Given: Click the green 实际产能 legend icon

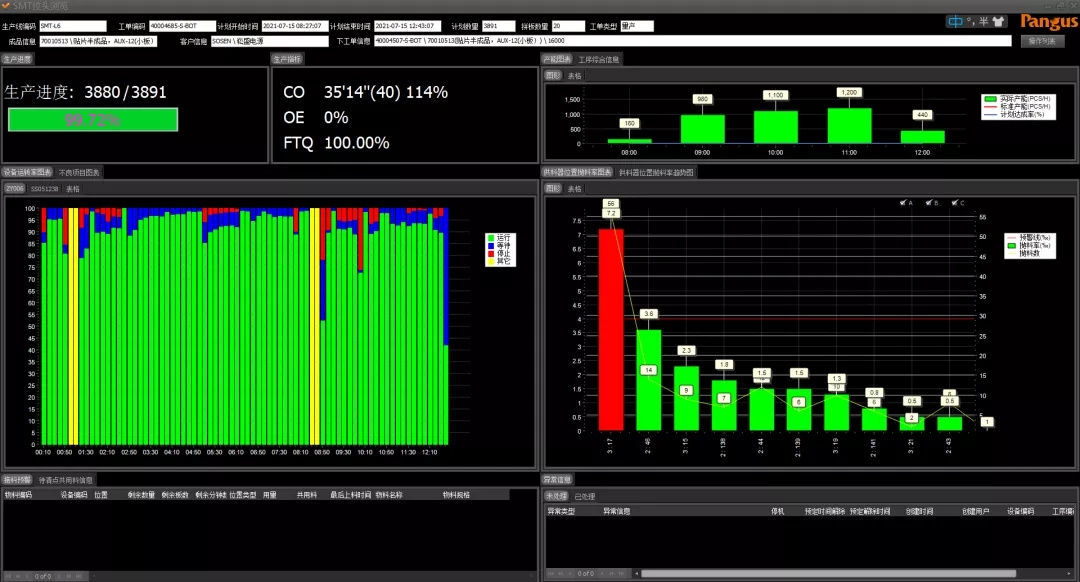Looking at the screenshot, I should coord(991,100).
